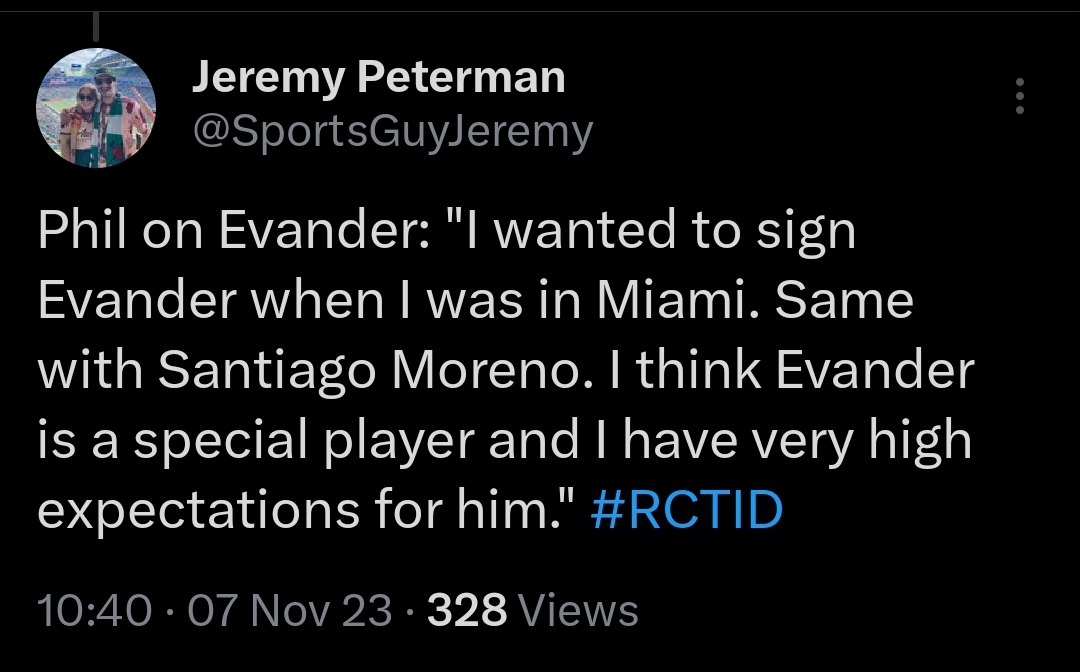The width and height of the screenshot is (1080, 672).
Task: Click the @SportsGuyJeremy handle
Action: (x=392, y=131)
